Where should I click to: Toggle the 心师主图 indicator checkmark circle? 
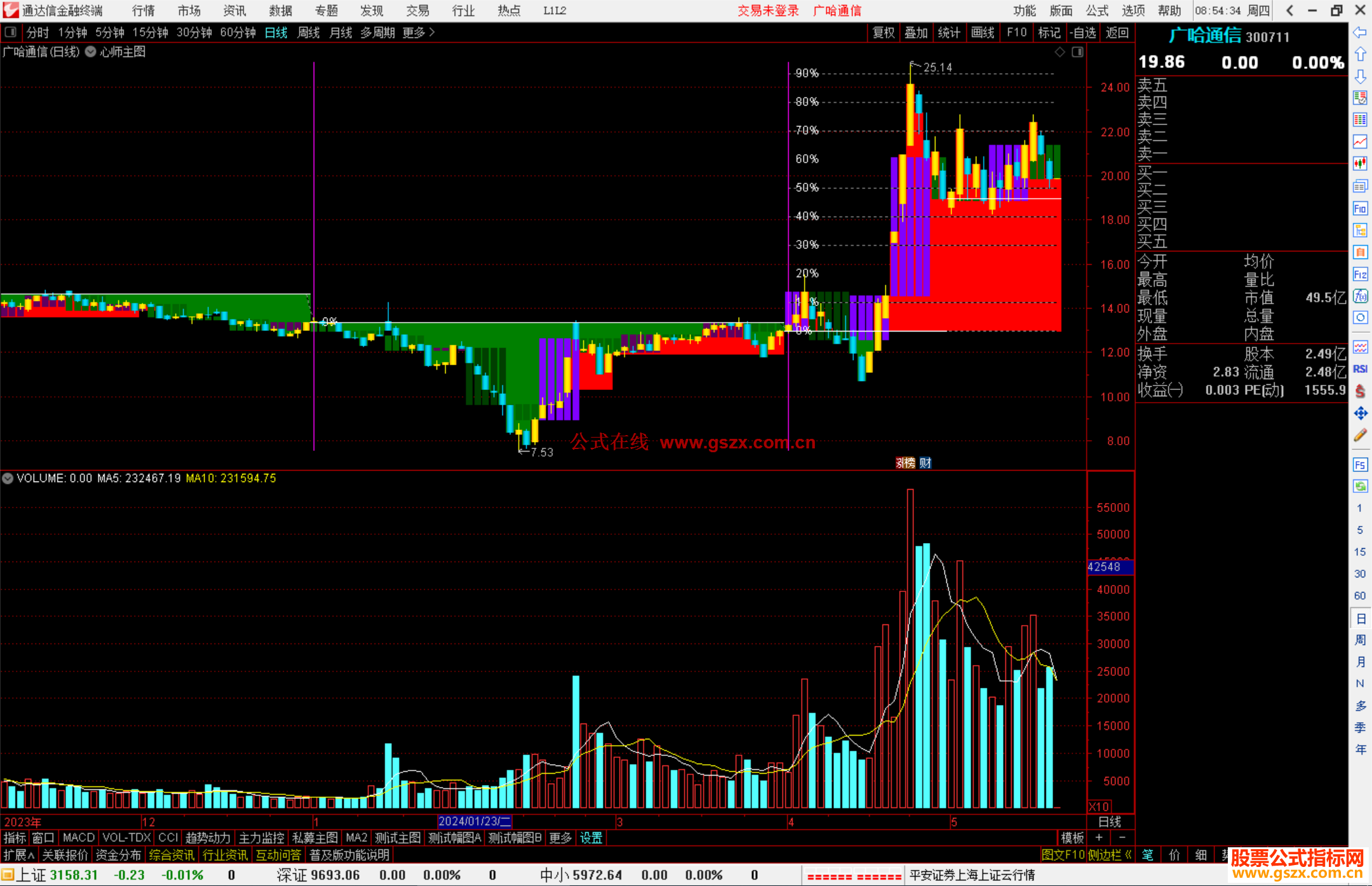(x=91, y=52)
